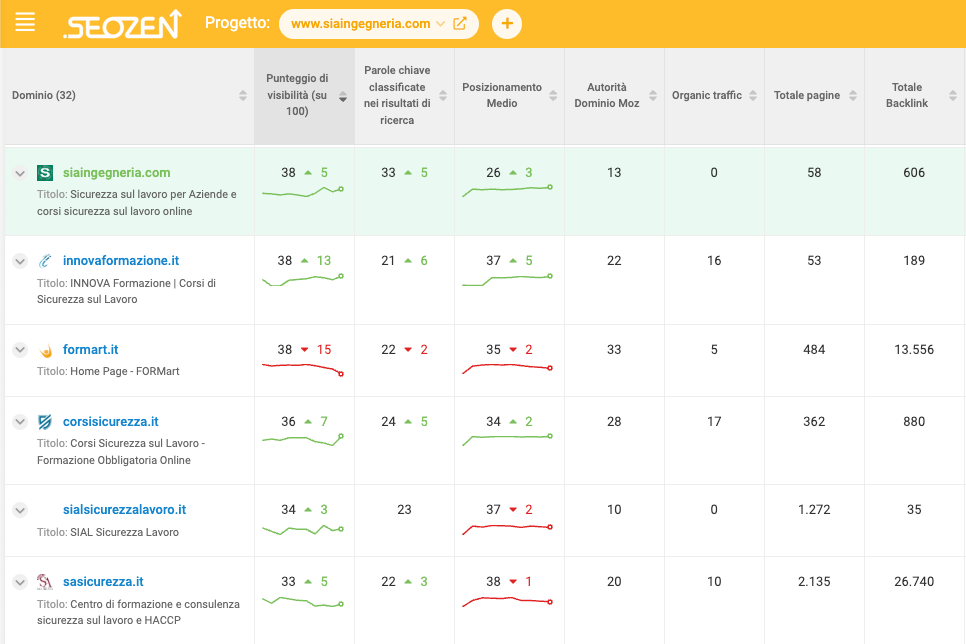This screenshot has height=644, width=966.
Task: Click the sasicurezza.it favicon
Action: [x=45, y=582]
